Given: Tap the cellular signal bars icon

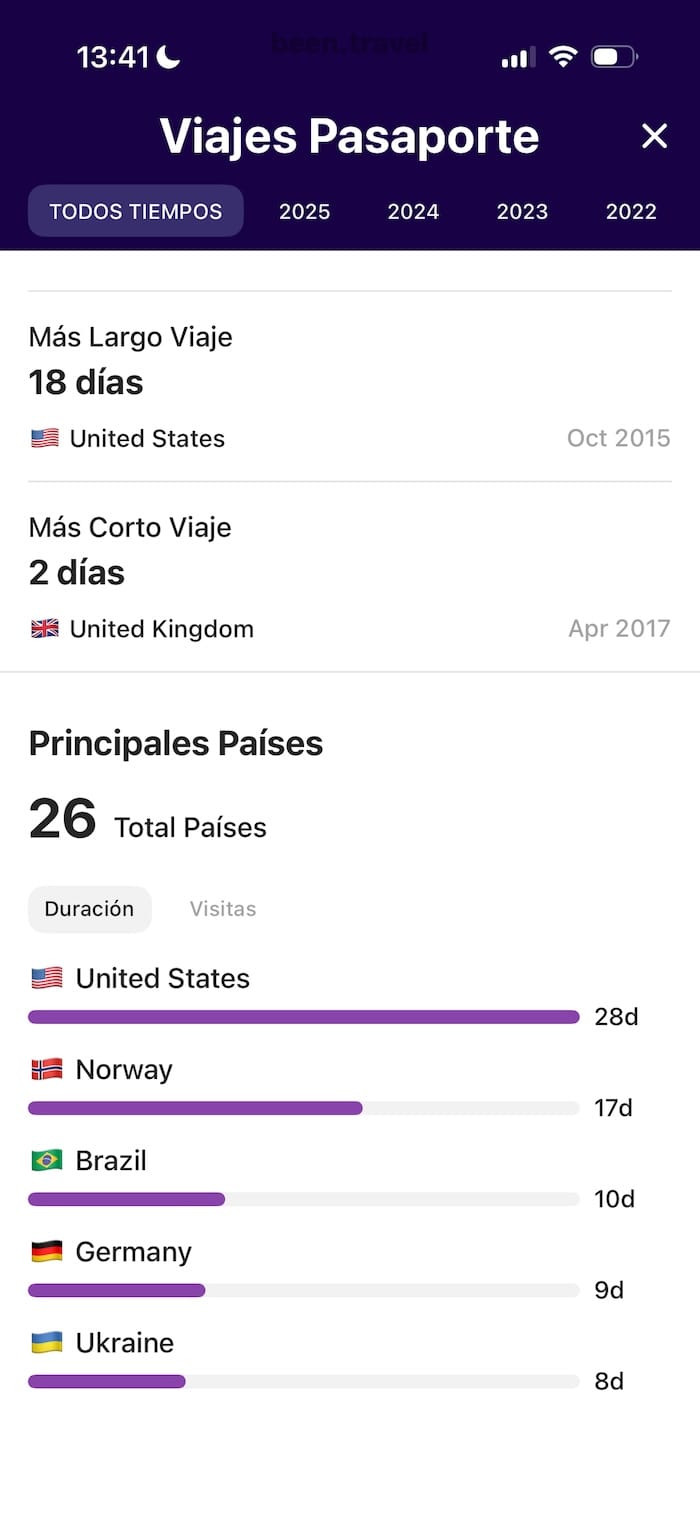Looking at the screenshot, I should [516, 57].
